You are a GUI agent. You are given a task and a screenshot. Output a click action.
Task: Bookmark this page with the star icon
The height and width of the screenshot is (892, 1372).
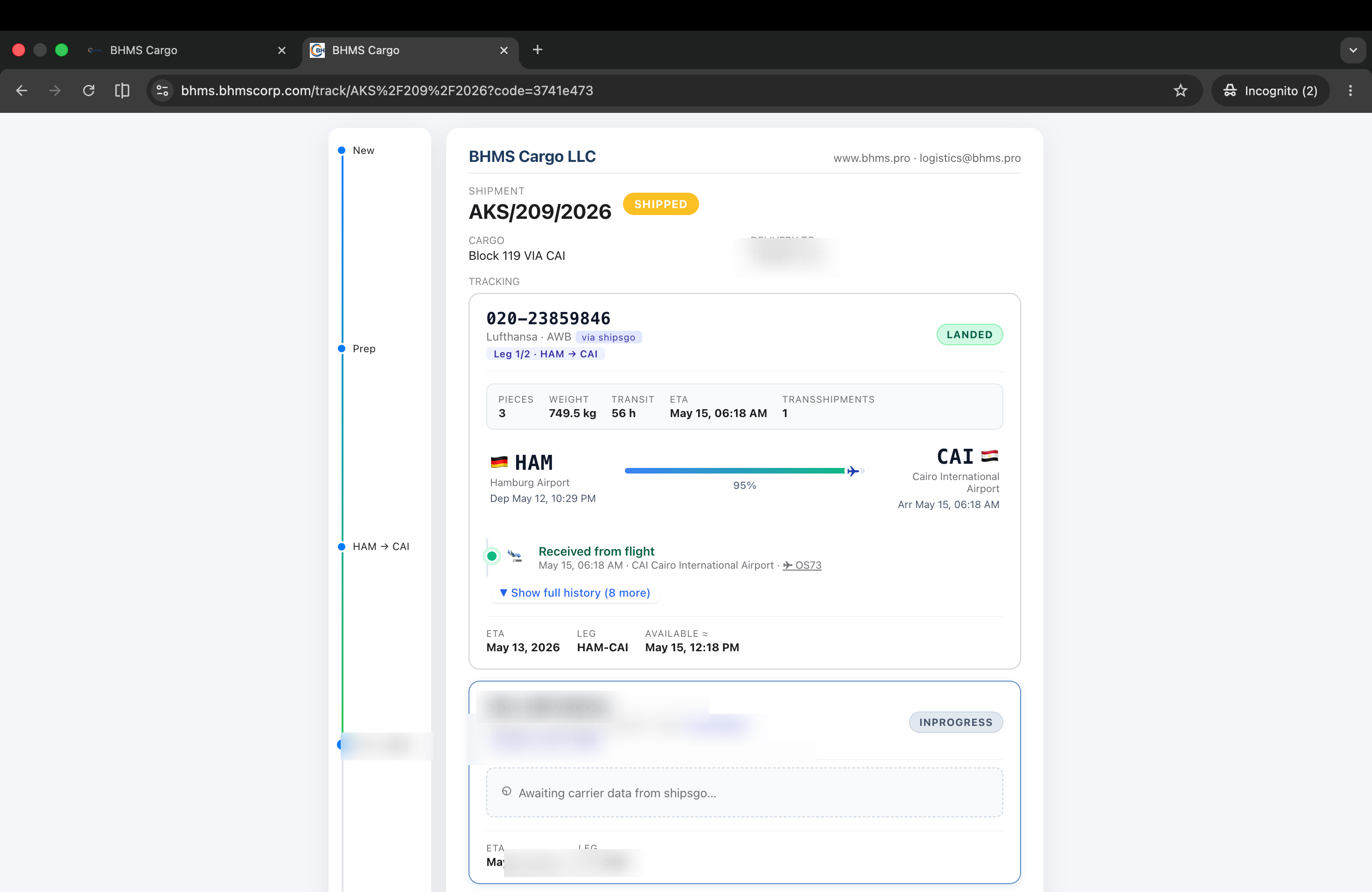[x=1181, y=91]
